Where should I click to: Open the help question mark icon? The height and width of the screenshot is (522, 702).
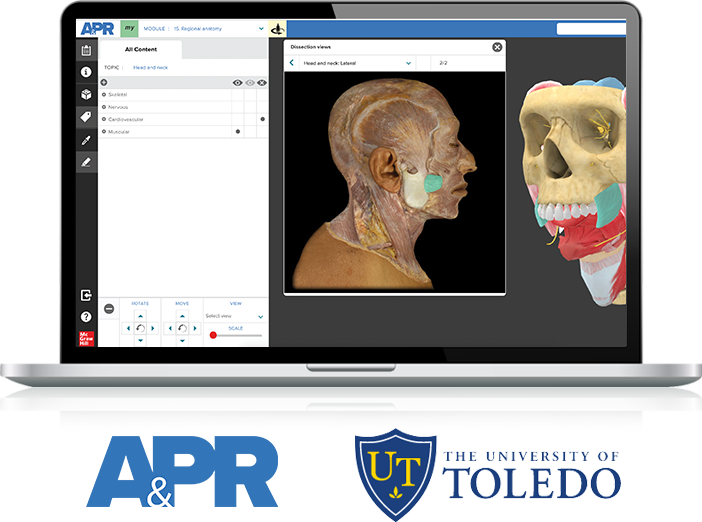coord(86,317)
